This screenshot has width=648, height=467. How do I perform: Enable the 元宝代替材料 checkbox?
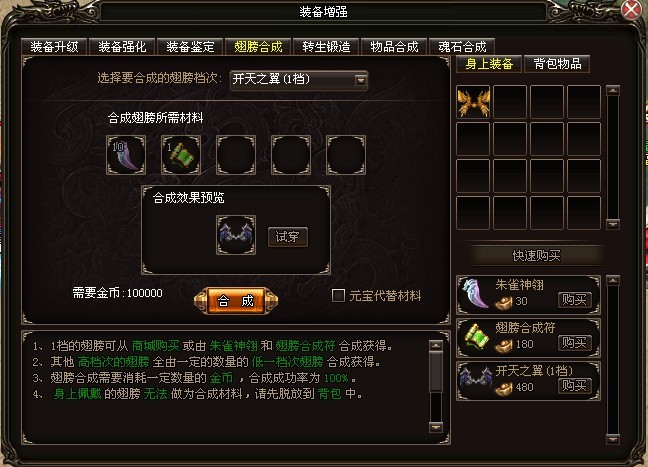338,295
